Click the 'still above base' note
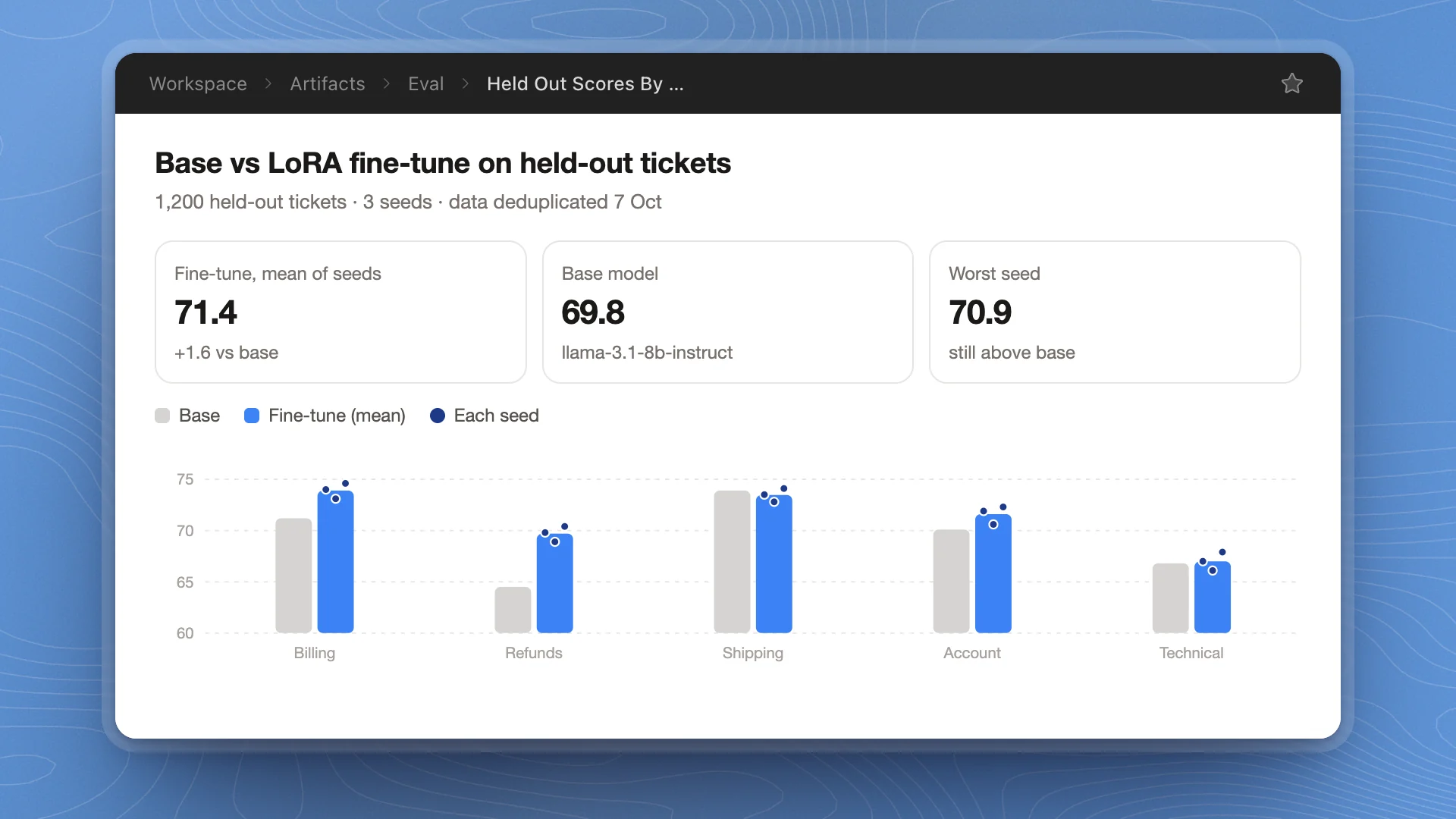The image size is (1456, 819). pyautogui.click(x=1012, y=353)
